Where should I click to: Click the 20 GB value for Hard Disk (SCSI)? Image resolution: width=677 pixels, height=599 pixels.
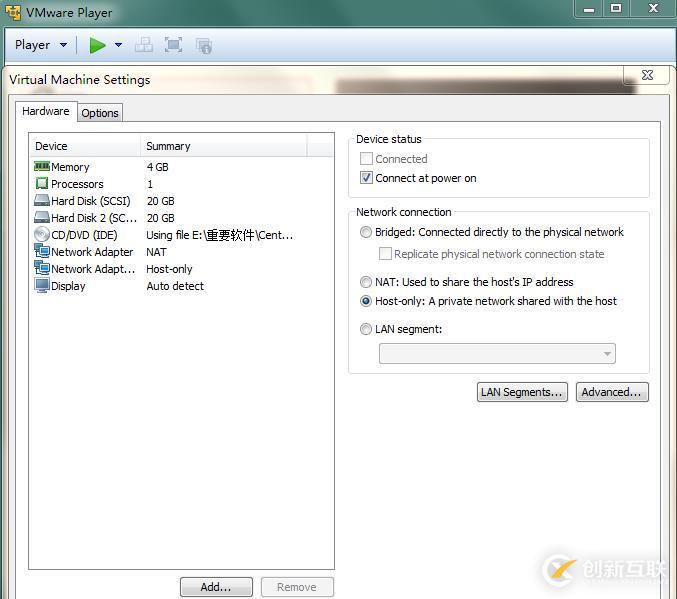pyautogui.click(x=161, y=201)
